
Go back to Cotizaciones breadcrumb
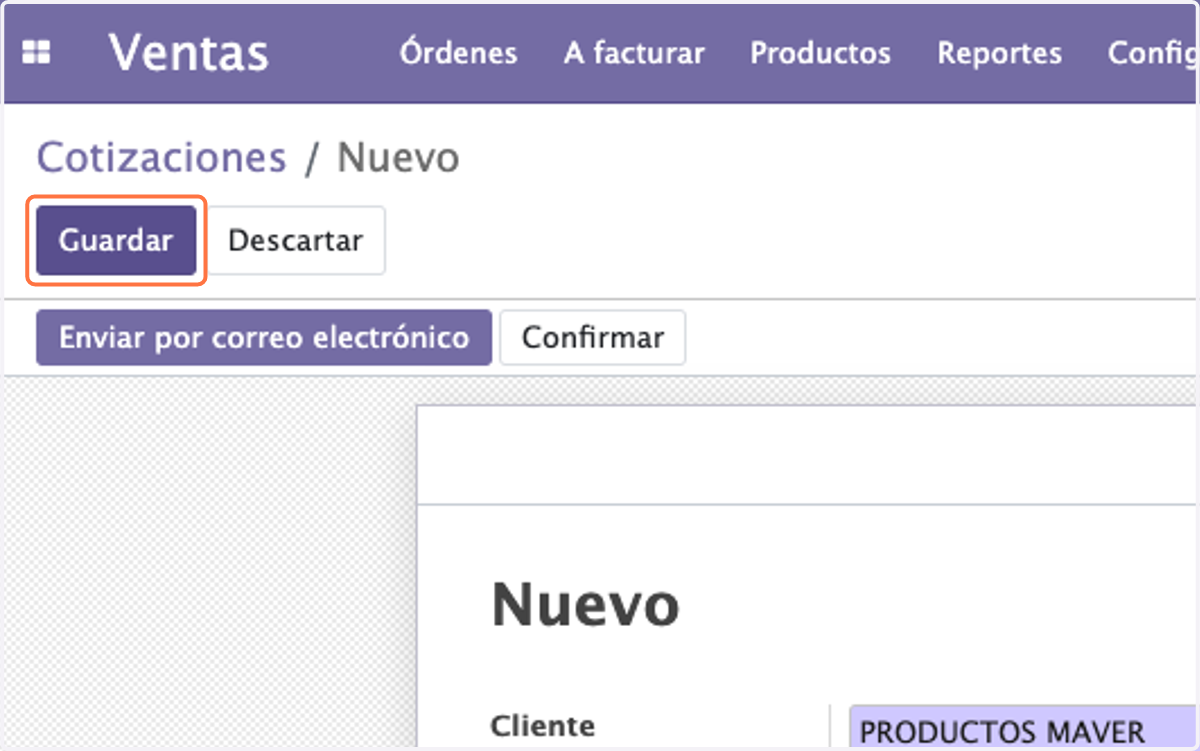162,158
